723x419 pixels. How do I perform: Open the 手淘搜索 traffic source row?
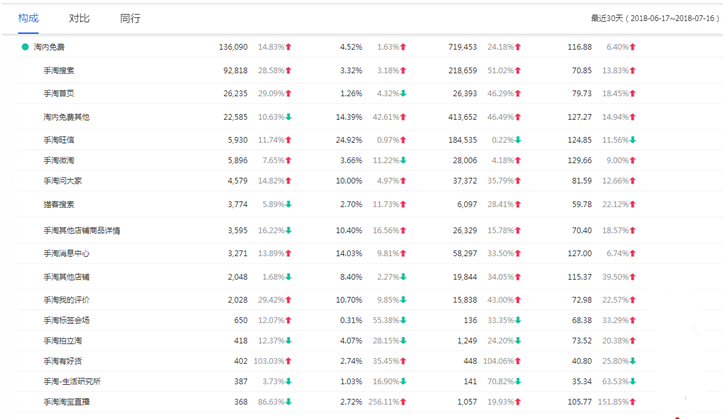coord(59,71)
